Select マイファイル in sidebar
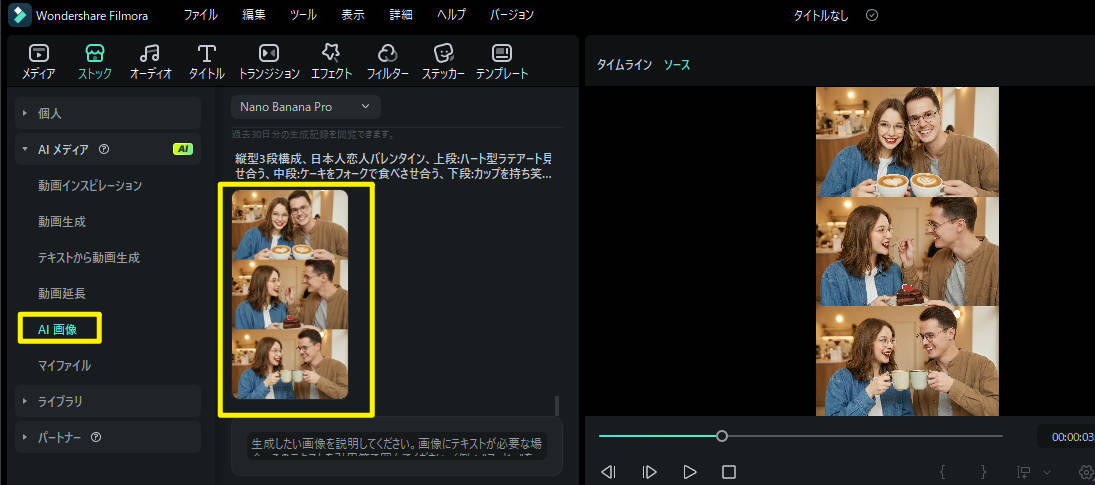 (64, 366)
